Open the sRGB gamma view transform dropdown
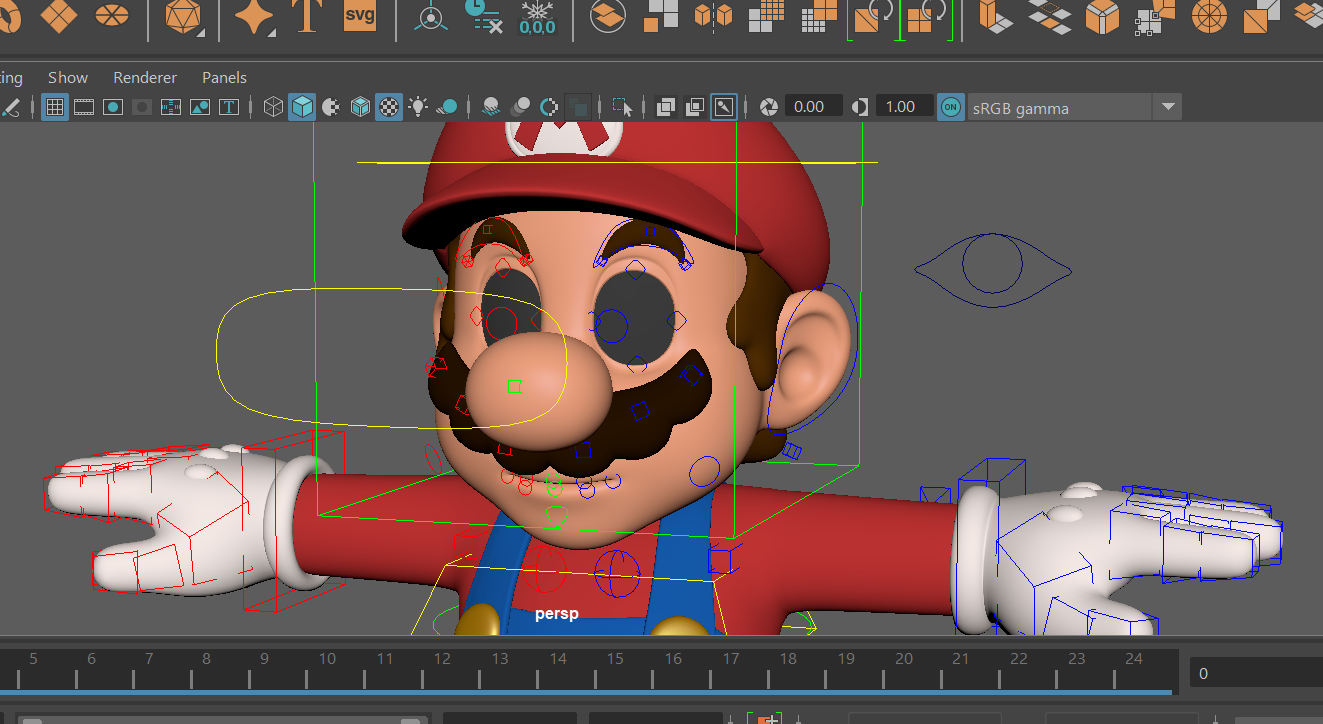The height and width of the screenshot is (724, 1323). tap(1168, 107)
